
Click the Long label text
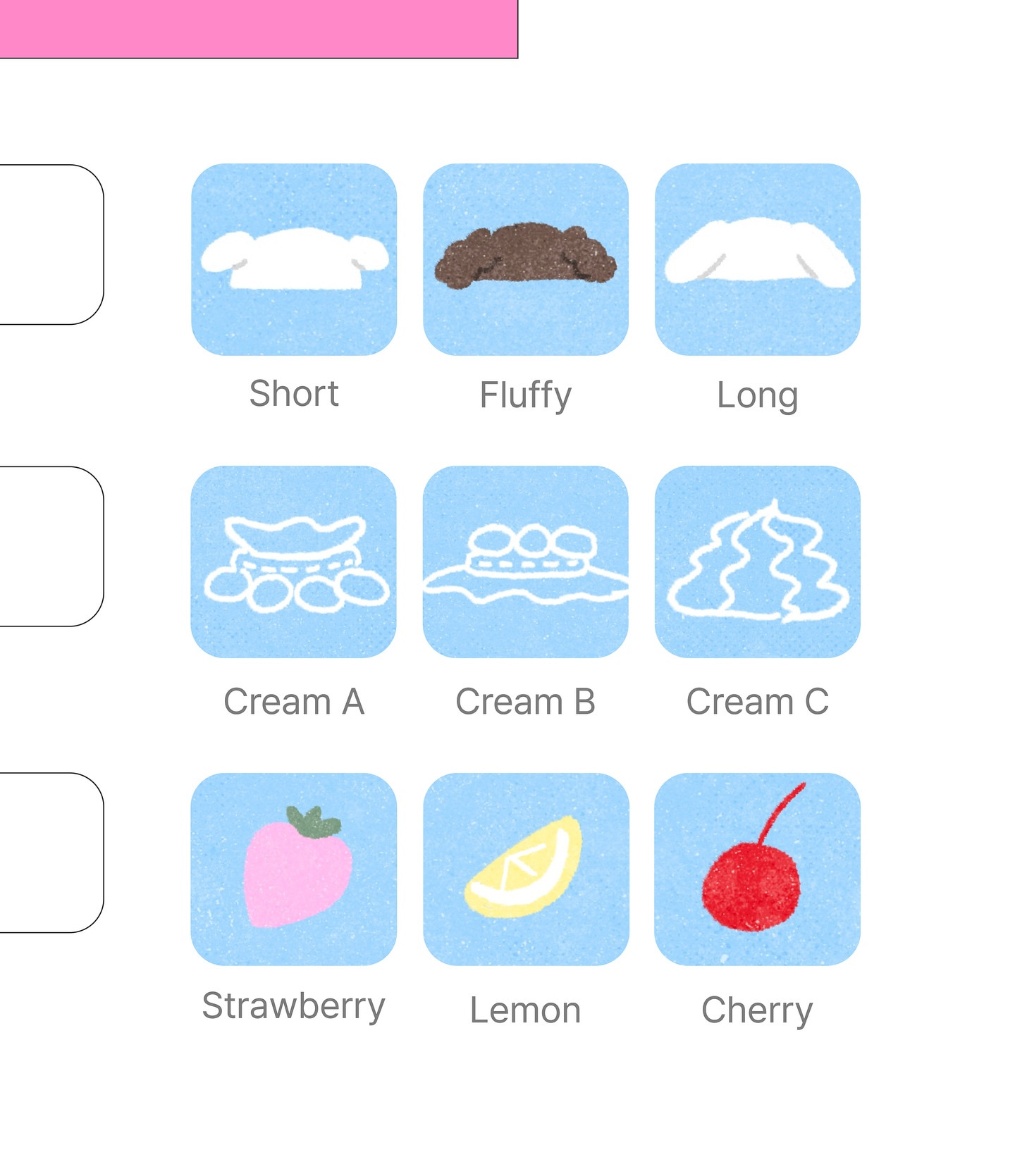click(758, 396)
